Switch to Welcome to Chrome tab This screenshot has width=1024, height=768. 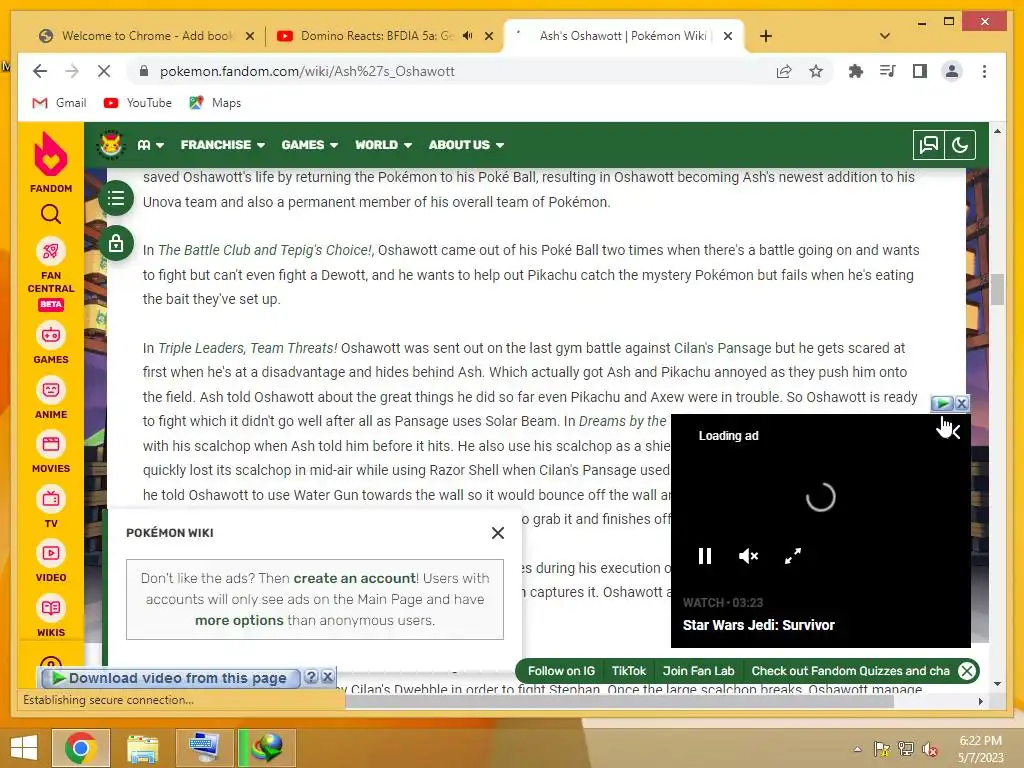(146, 36)
